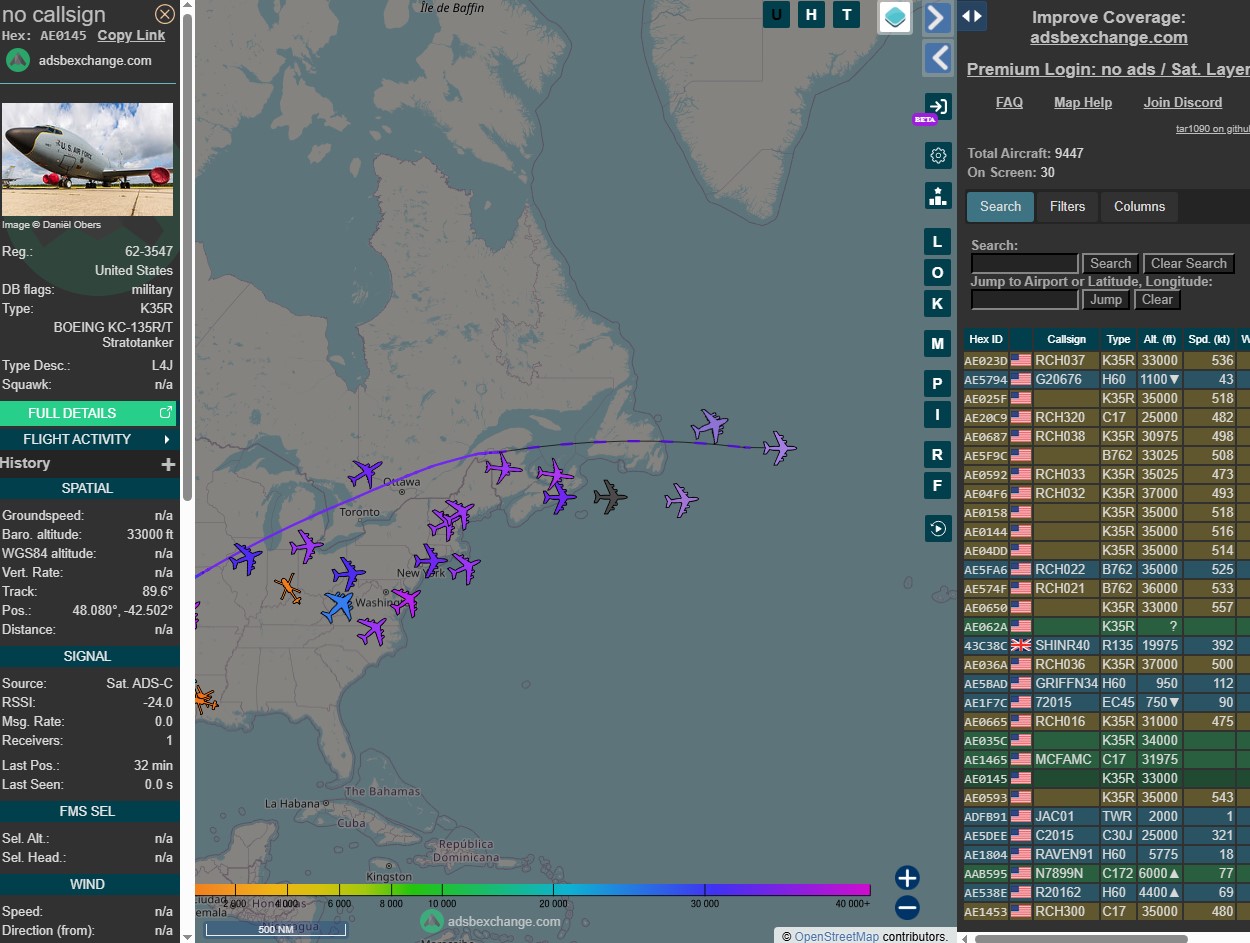Viewport: 1250px width, 943px height.
Task: Open the FAQ link
Action: (x=1009, y=102)
